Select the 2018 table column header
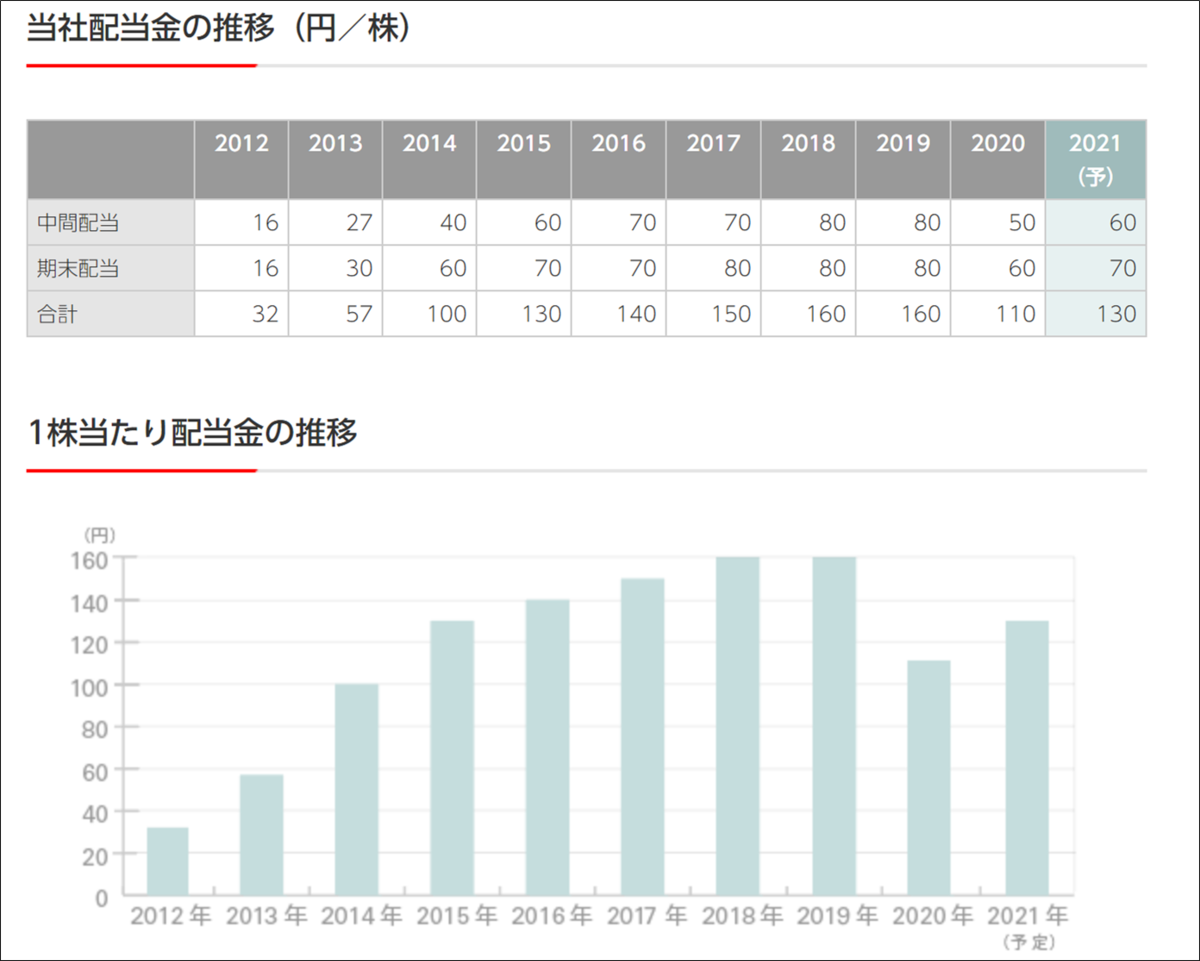The height and width of the screenshot is (961, 1200). [x=808, y=160]
